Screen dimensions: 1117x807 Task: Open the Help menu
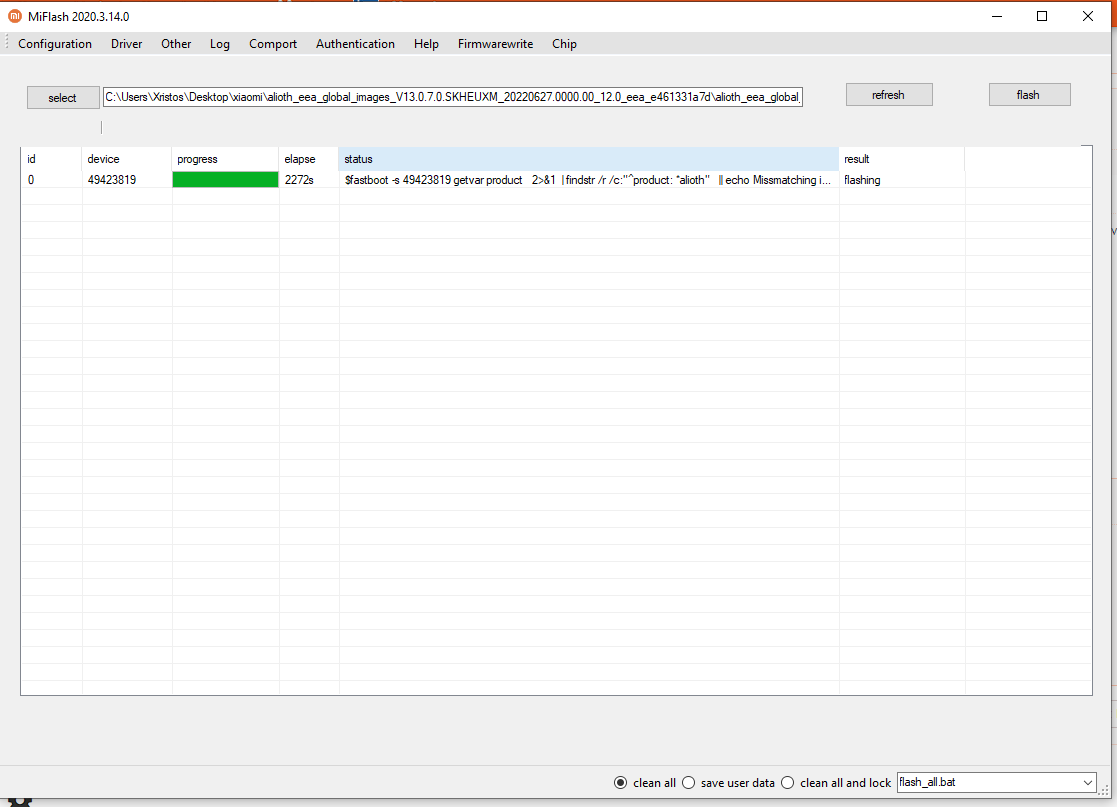[426, 43]
